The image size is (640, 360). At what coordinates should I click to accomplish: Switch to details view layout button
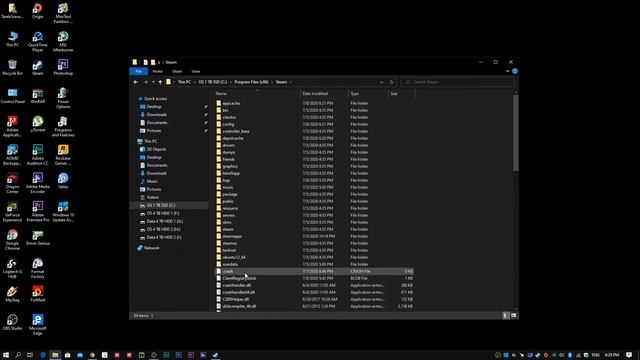point(505,316)
